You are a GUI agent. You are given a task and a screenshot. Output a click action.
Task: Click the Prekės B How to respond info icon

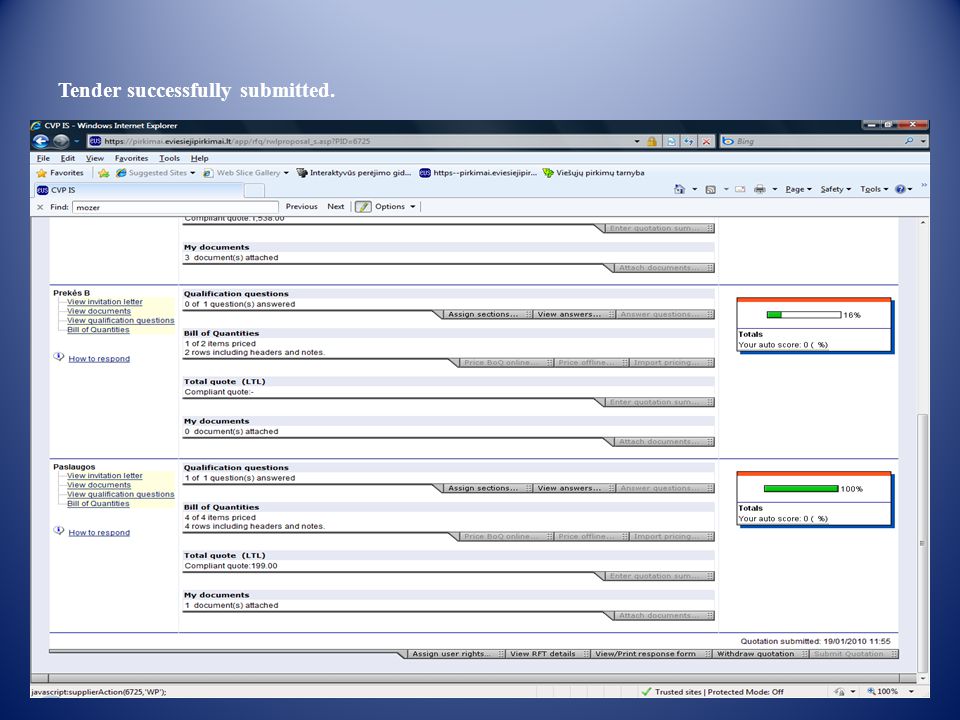59,357
